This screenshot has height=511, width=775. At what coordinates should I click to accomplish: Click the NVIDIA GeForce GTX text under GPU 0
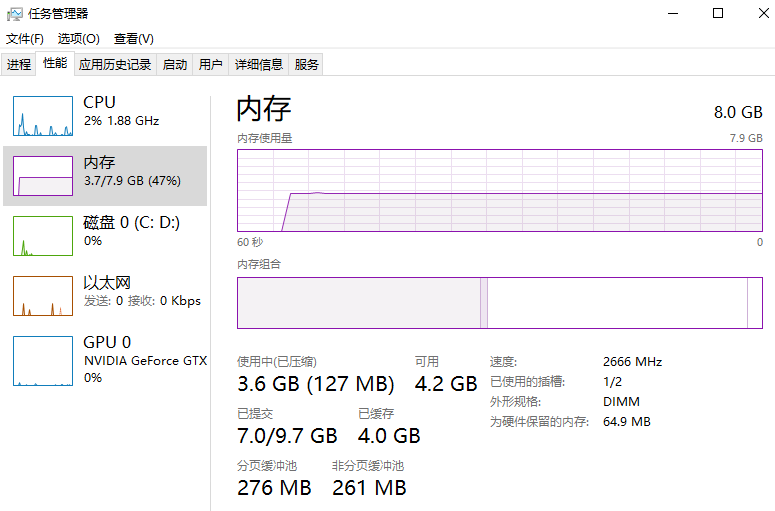145,361
